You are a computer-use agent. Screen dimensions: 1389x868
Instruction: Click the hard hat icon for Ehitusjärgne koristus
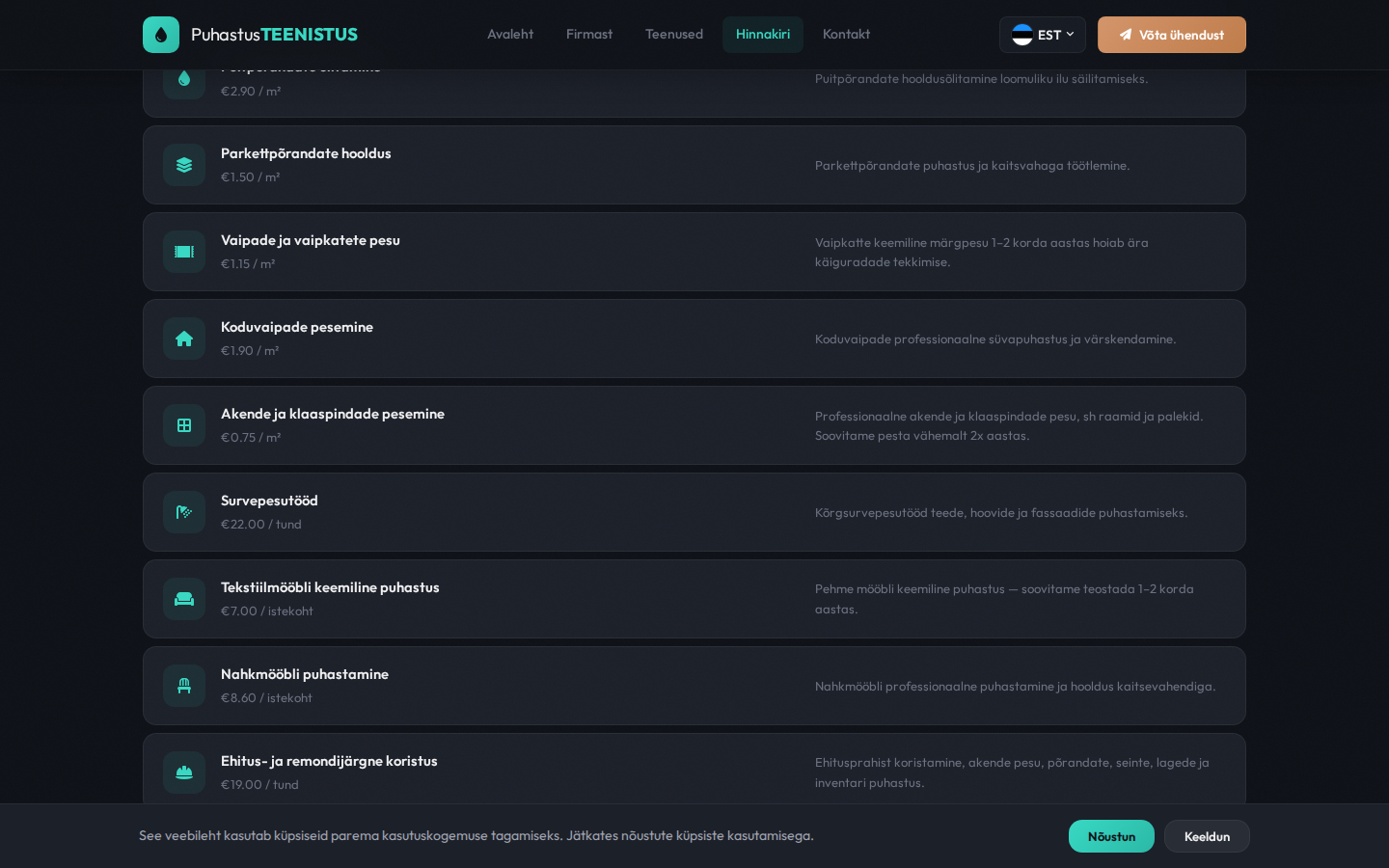pyautogui.click(x=184, y=773)
